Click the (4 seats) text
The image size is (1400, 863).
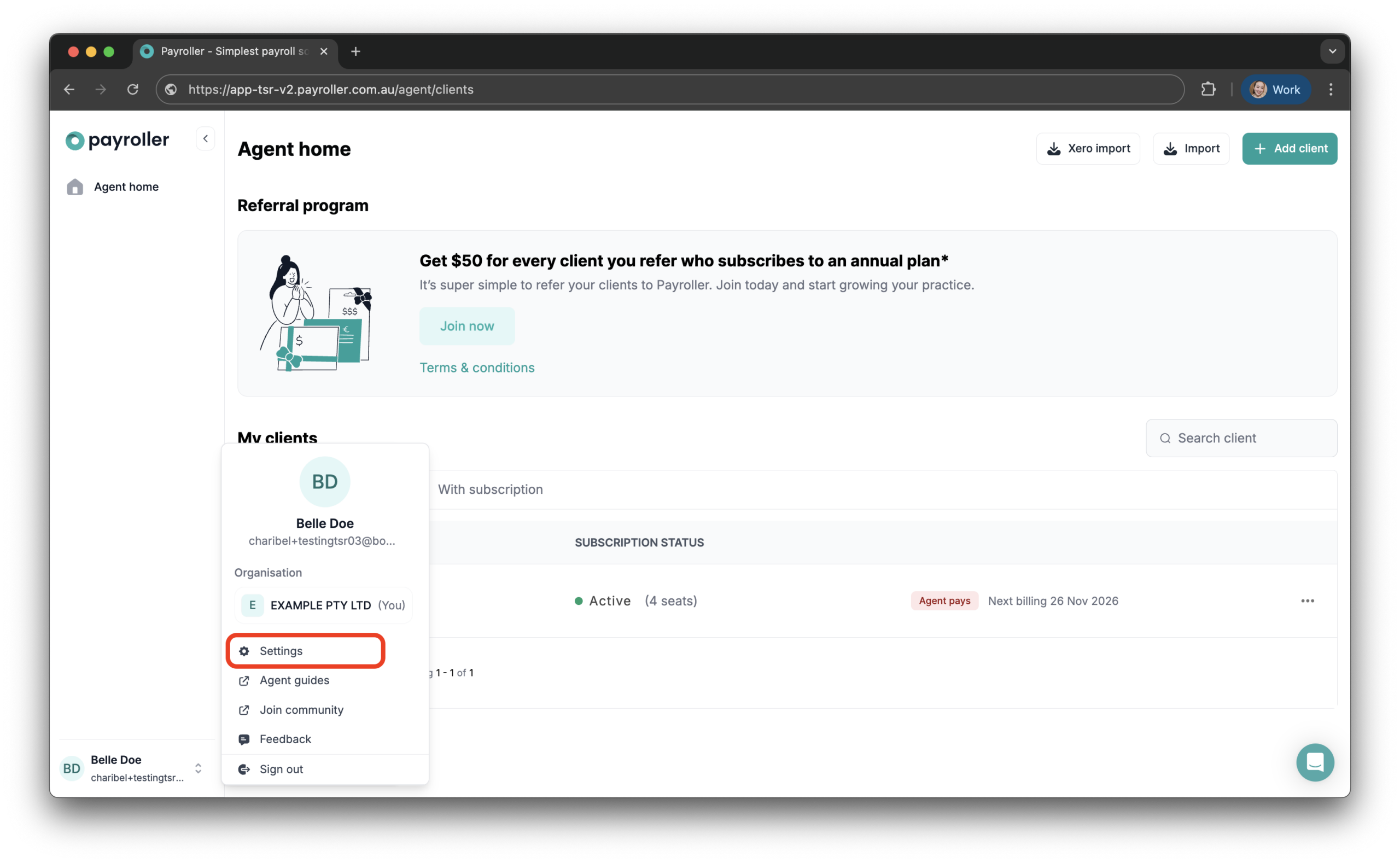670,600
